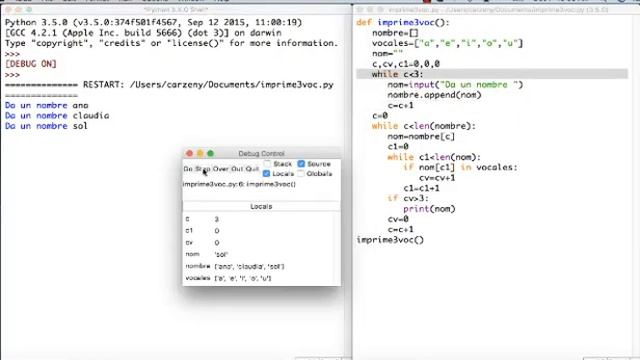This screenshot has width=640, height=360.
Task: Click 'if nom[c1] in vocales:' line
Action: point(460,167)
